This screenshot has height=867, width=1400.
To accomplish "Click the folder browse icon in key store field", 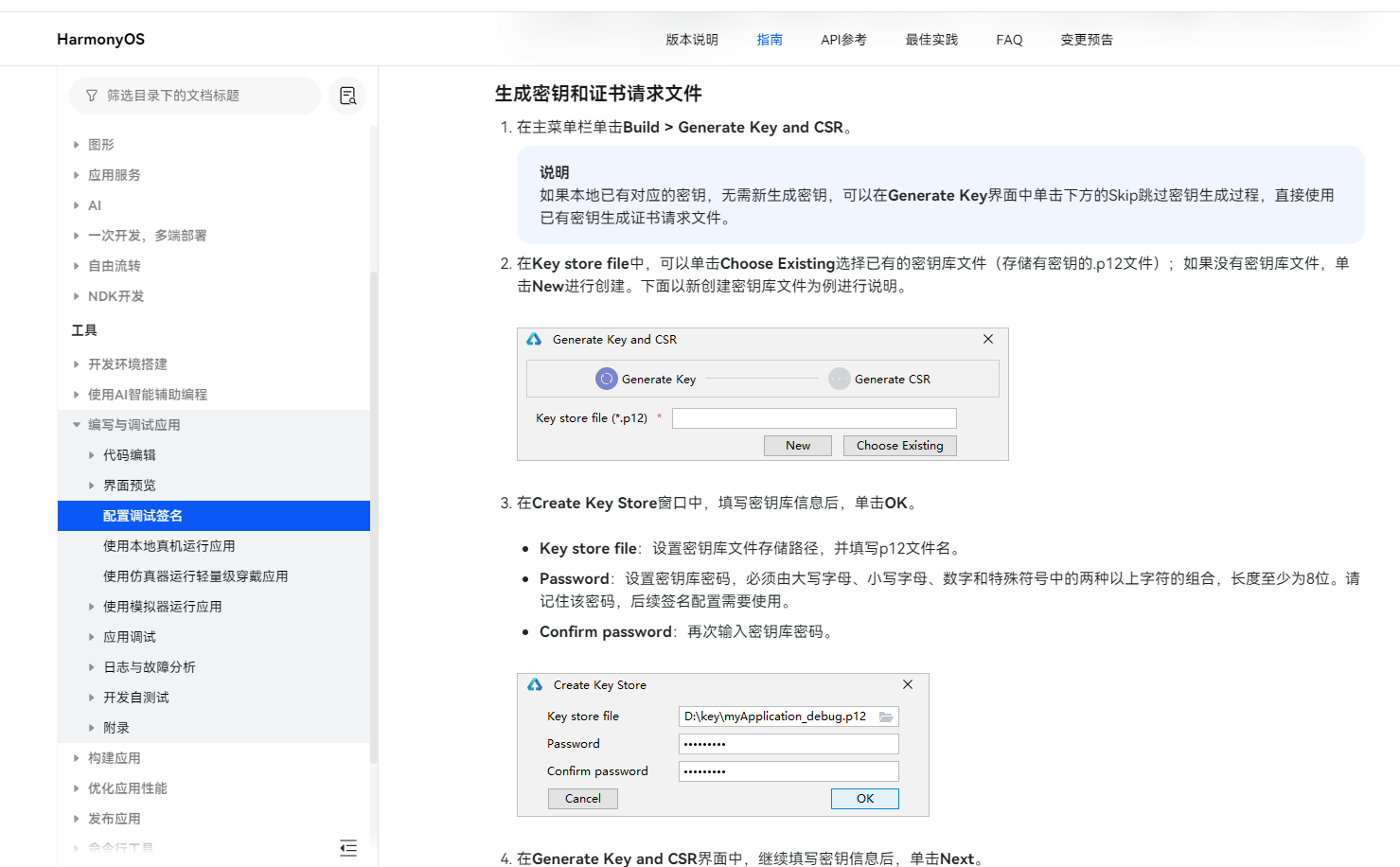I will pos(886,717).
